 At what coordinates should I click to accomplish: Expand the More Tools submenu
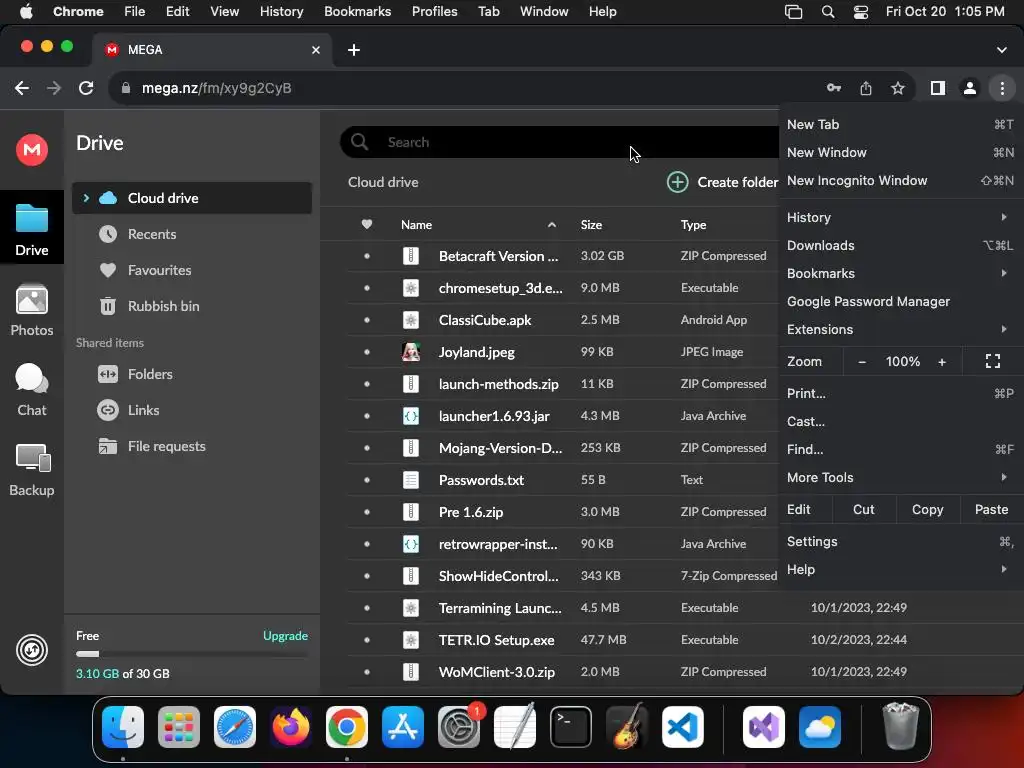[x=900, y=477]
